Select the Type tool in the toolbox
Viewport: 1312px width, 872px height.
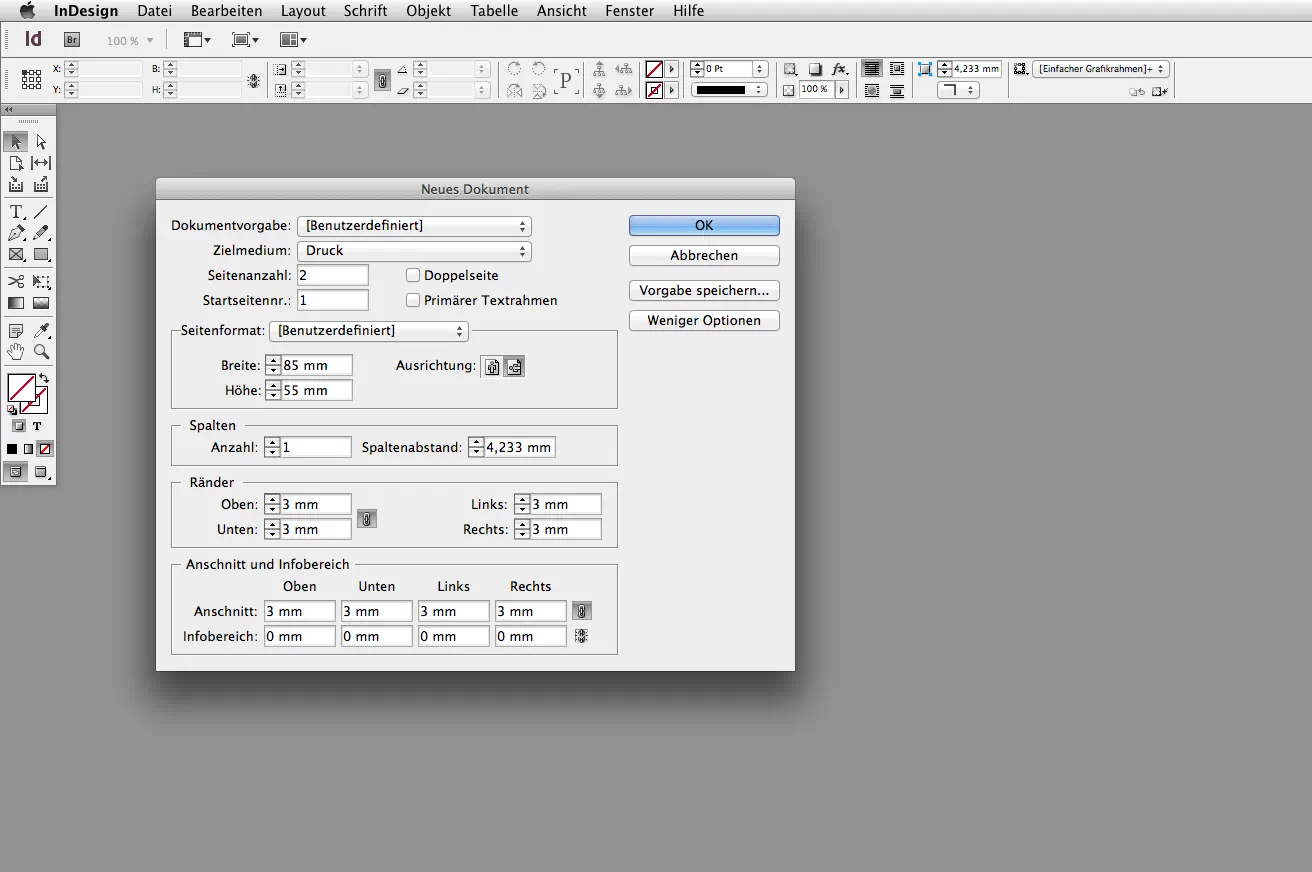click(x=16, y=212)
